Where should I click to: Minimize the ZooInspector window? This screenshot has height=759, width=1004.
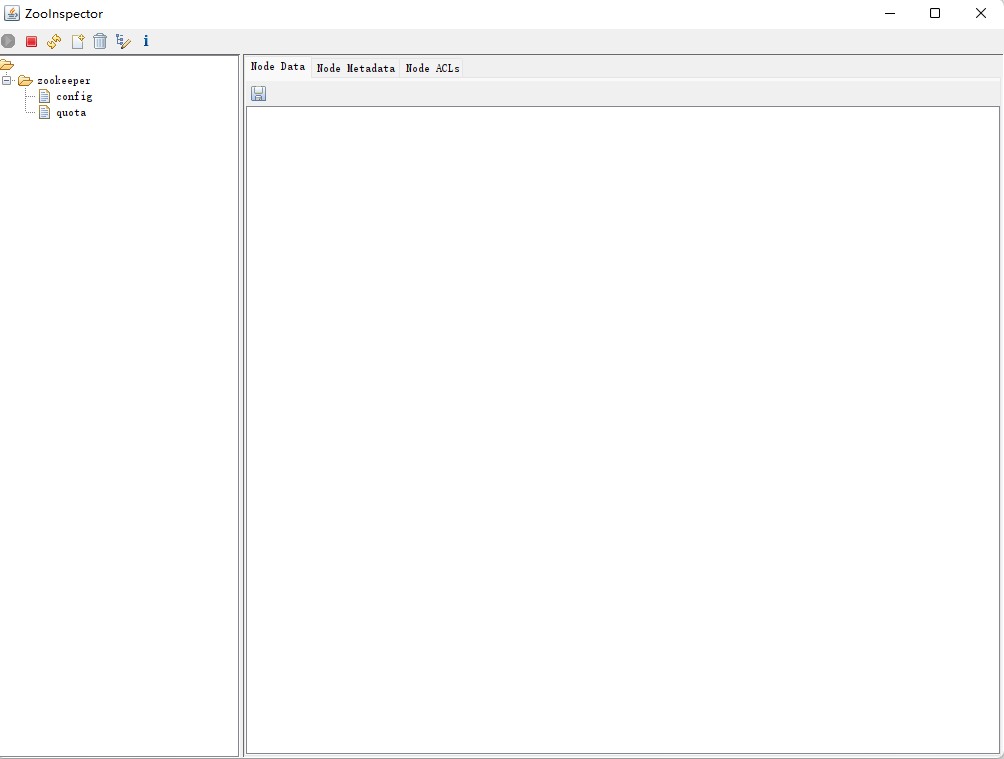[889, 13]
